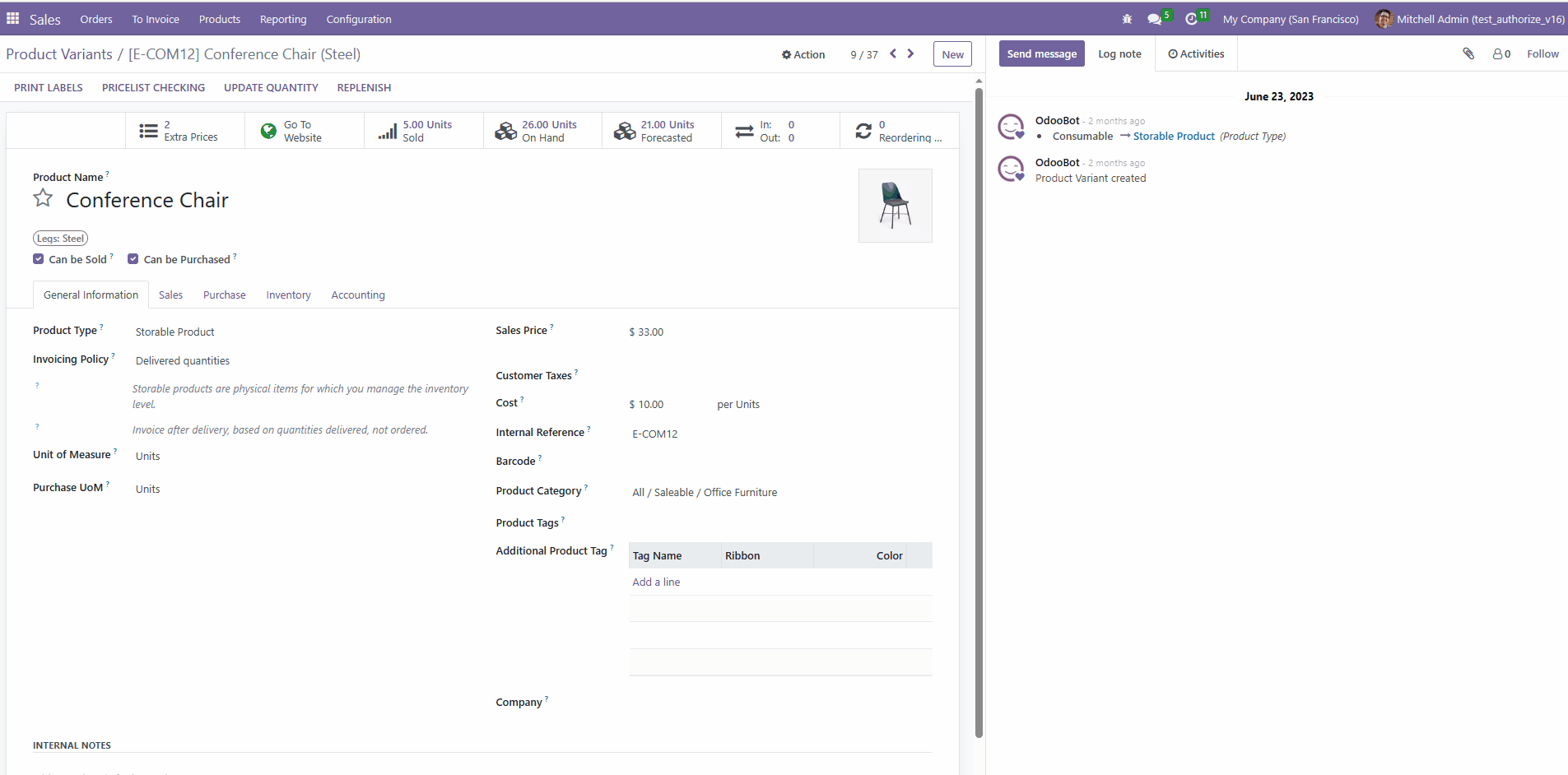The height and width of the screenshot is (775, 1568).
Task: Switch to the Inventory tab
Action: tap(288, 295)
